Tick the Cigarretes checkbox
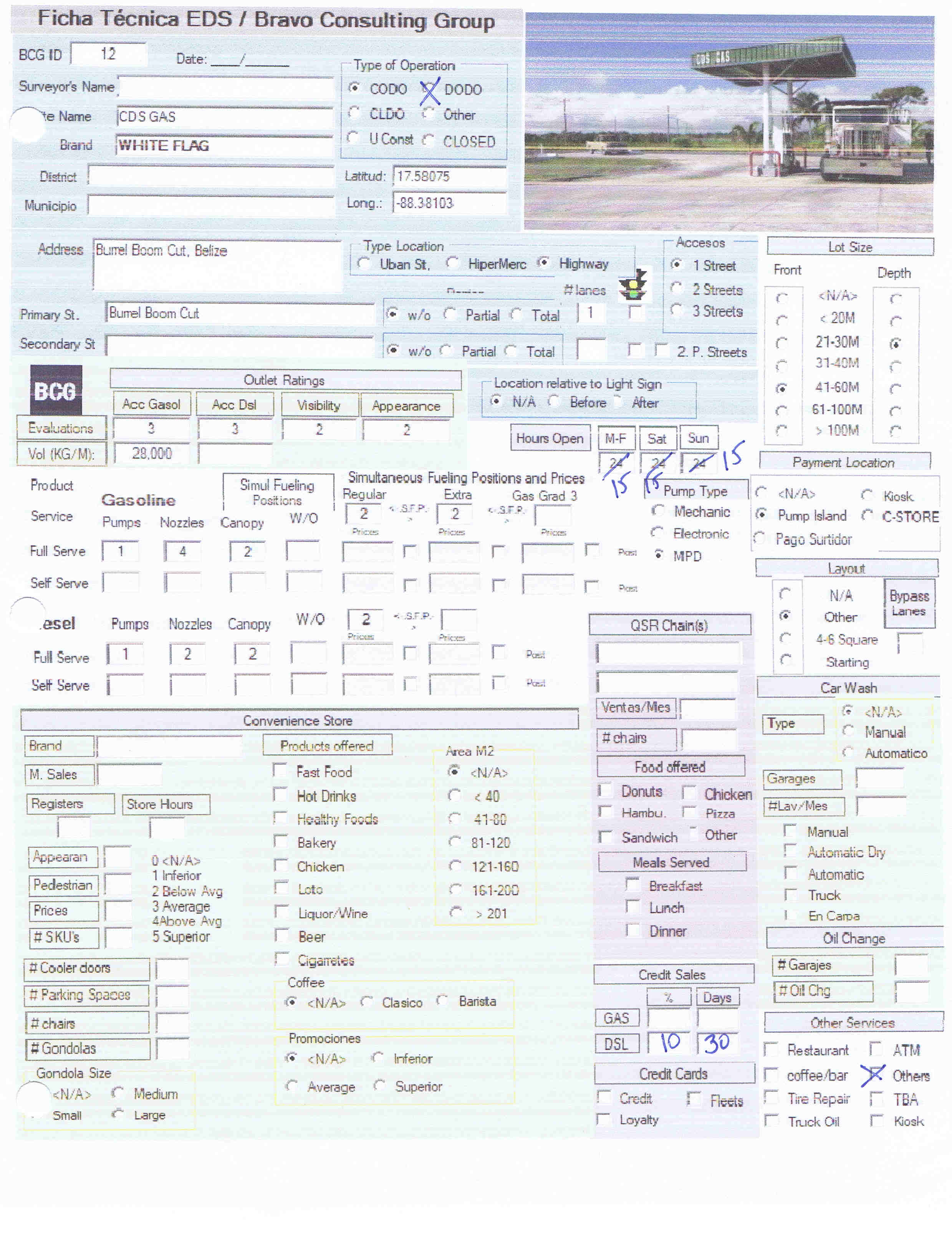Viewport: 952px width, 1240px height. (281, 959)
